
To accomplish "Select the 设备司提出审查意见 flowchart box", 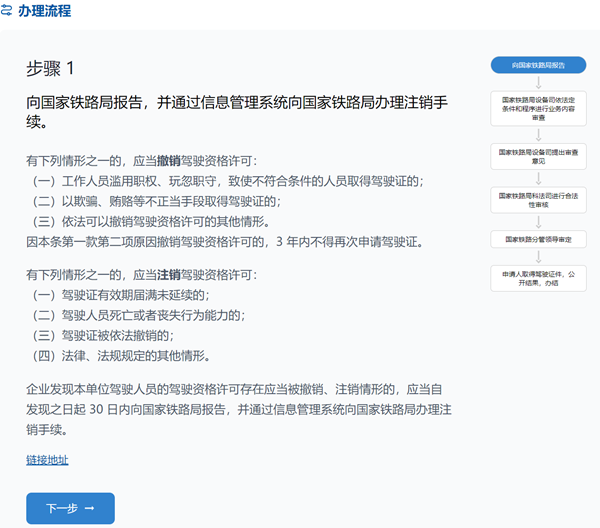I will click(x=538, y=155).
